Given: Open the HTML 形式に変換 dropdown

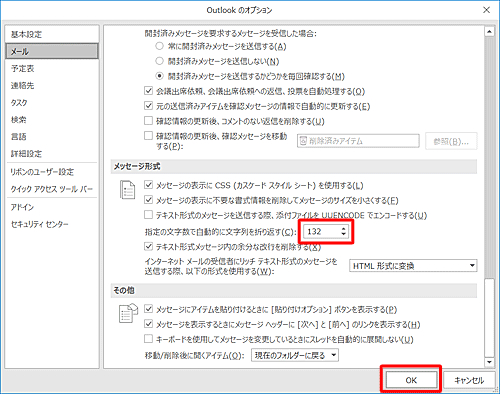Looking at the screenshot, I should coord(413,266).
